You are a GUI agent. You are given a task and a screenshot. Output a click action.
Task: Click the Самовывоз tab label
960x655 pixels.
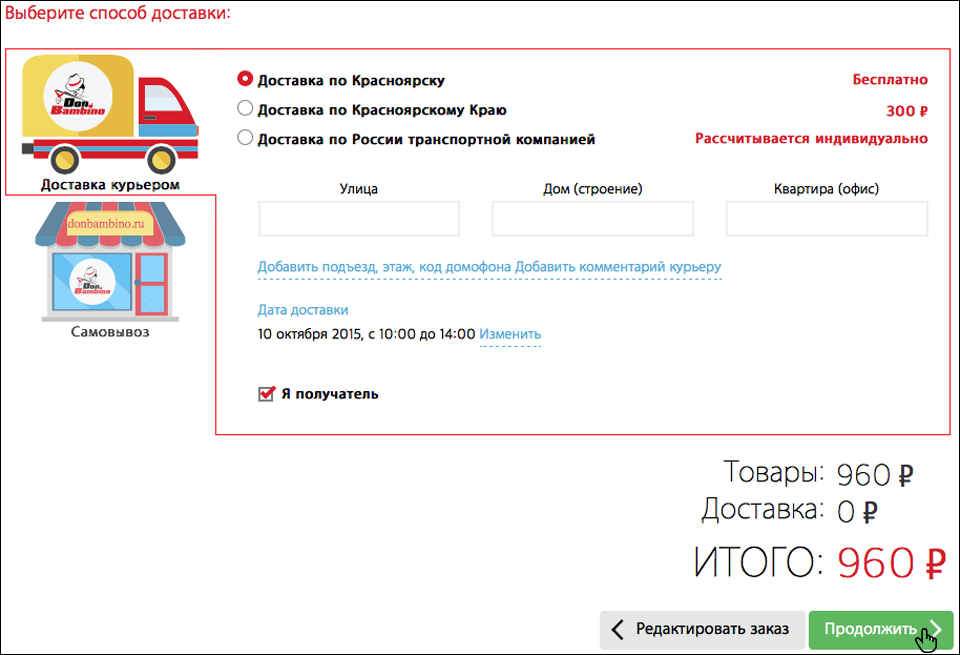(110, 332)
